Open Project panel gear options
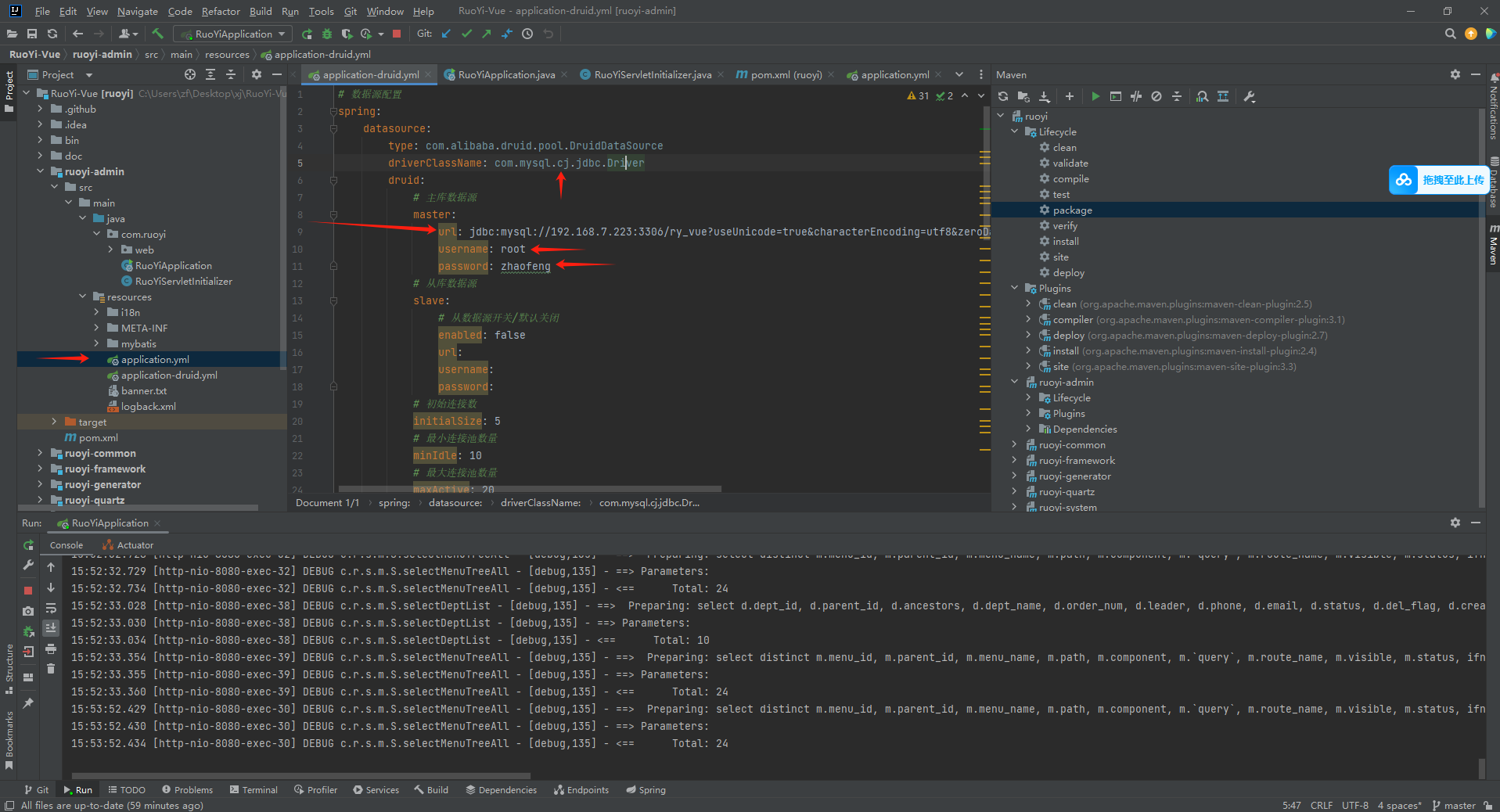Screen dimensions: 1500x812 pyautogui.click(x=257, y=74)
